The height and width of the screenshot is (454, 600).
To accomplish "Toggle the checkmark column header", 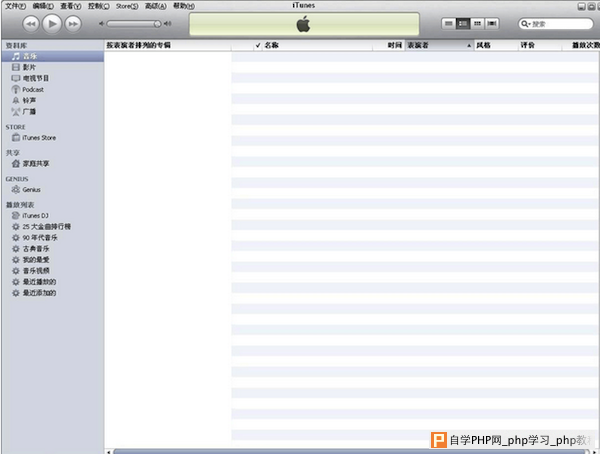I will coord(258,45).
